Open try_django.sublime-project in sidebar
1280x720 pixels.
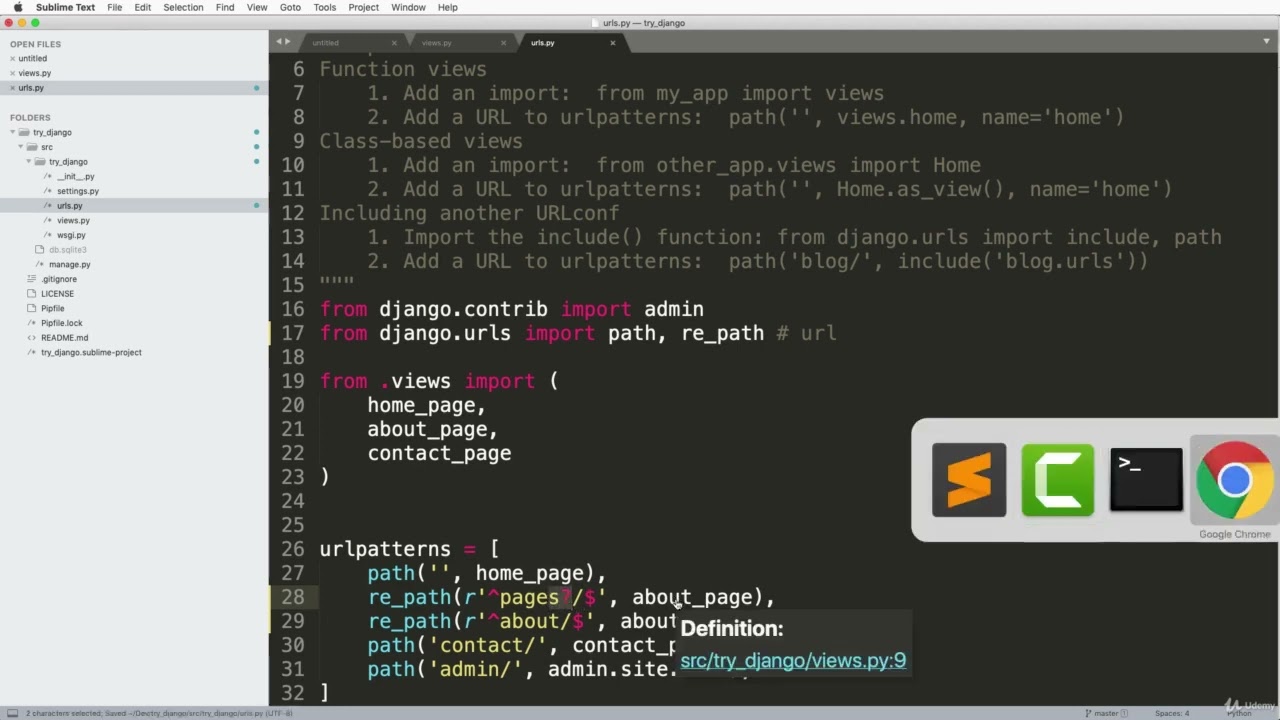click(x=91, y=352)
